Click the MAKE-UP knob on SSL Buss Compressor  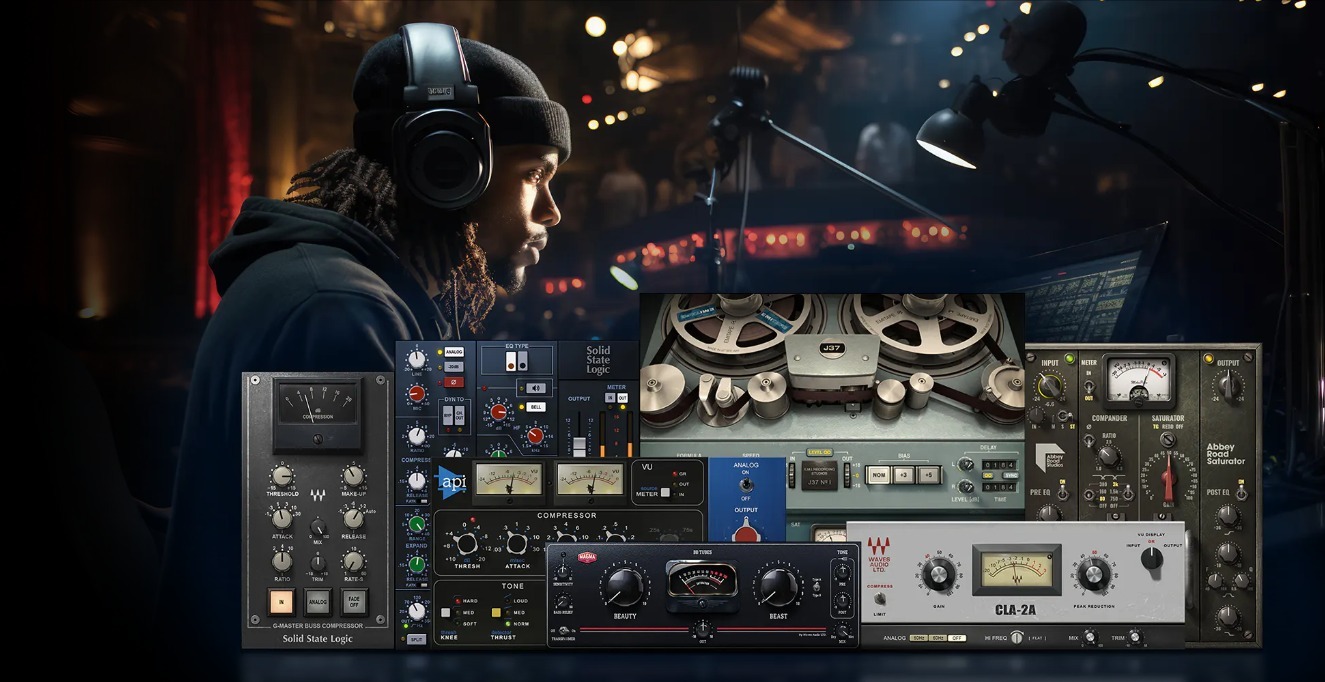point(353,476)
